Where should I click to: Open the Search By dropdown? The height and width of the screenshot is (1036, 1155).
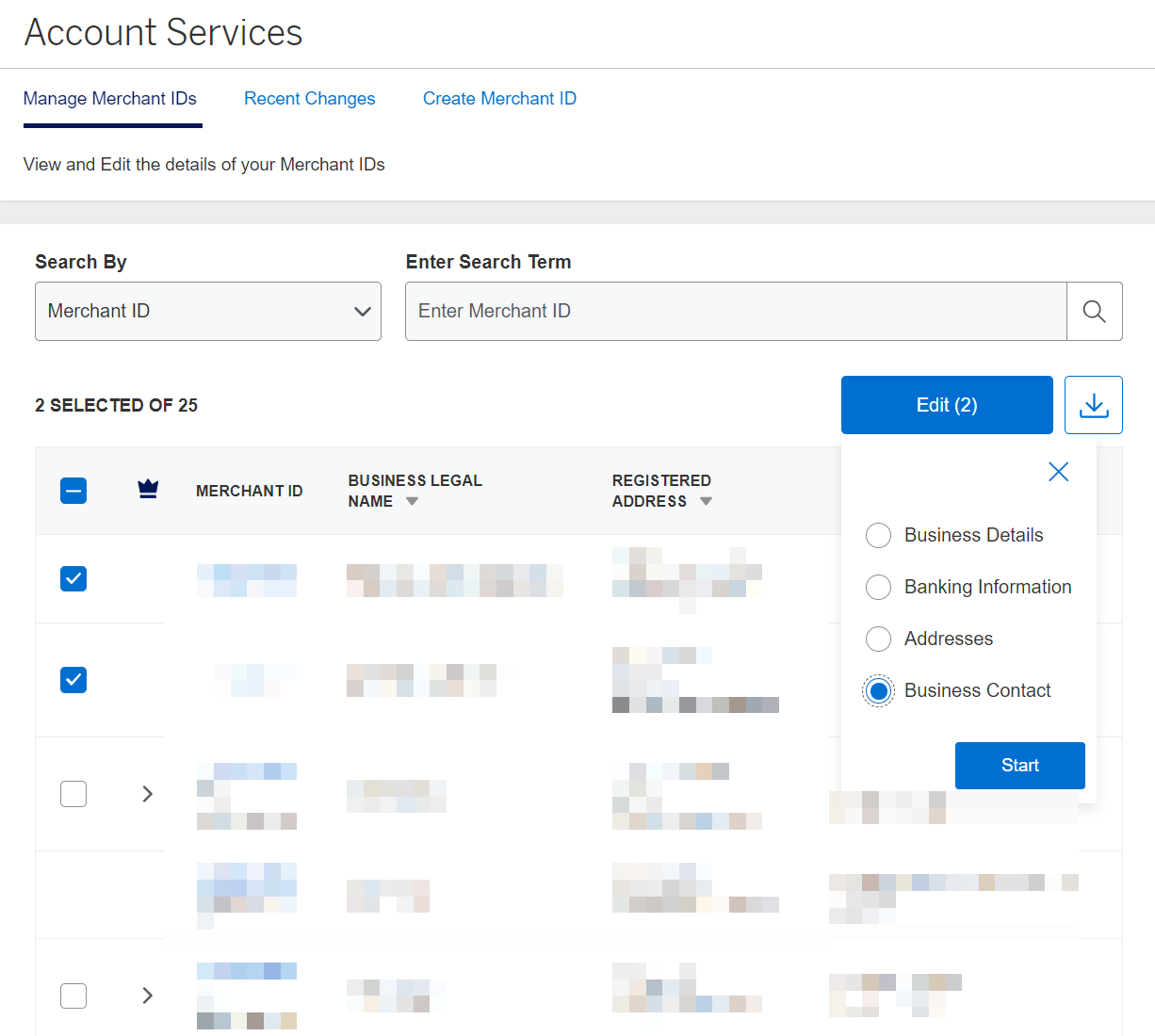tap(207, 311)
